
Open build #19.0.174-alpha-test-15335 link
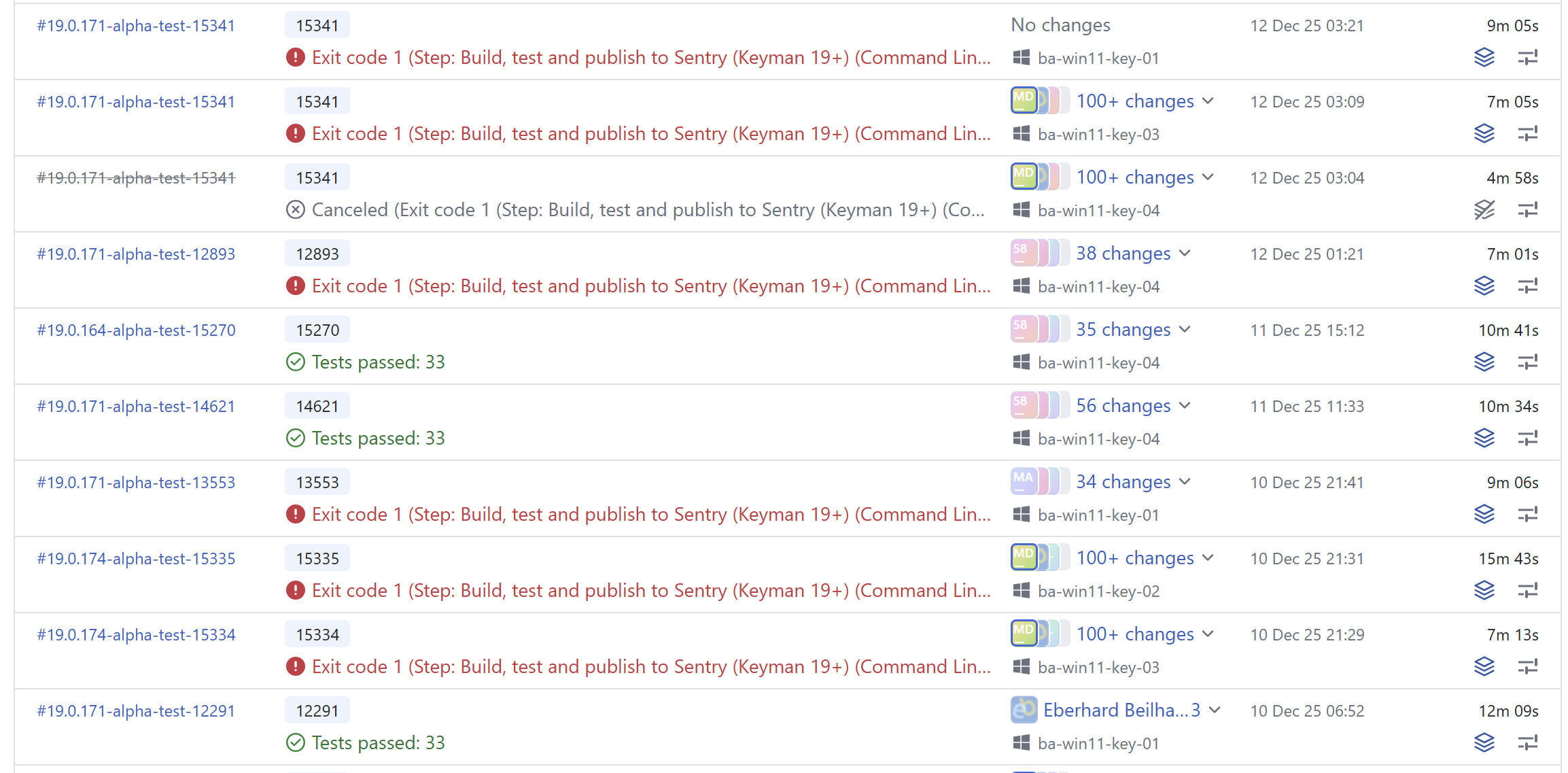[x=136, y=559]
